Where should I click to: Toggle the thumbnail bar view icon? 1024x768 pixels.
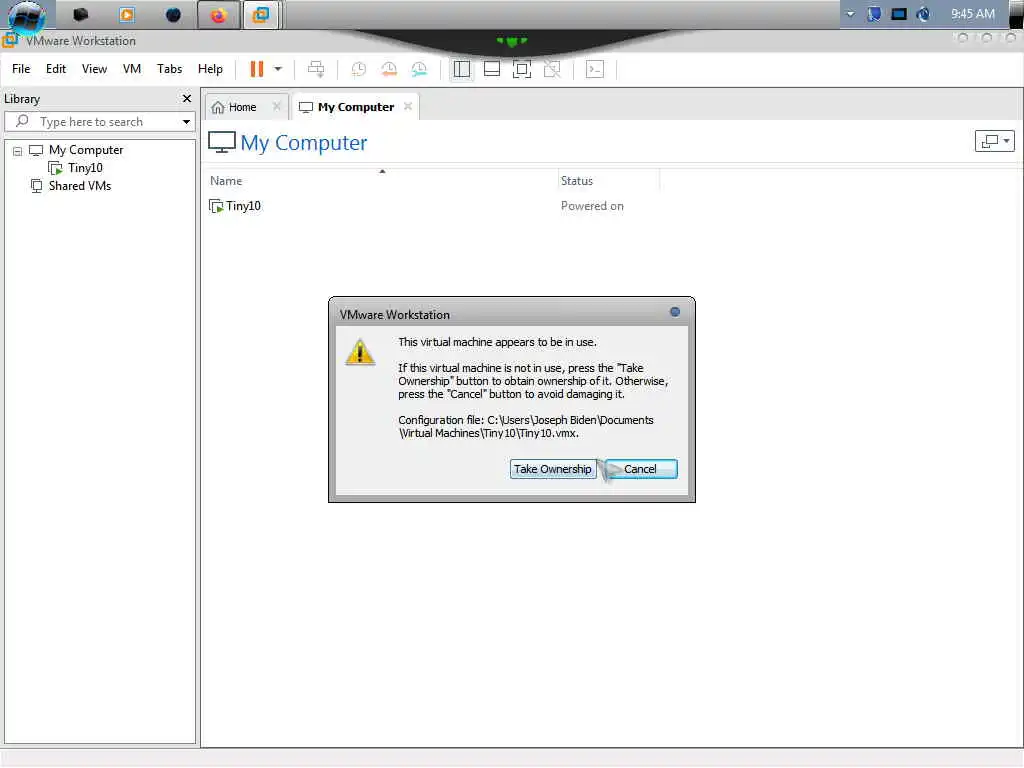[492, 69]
